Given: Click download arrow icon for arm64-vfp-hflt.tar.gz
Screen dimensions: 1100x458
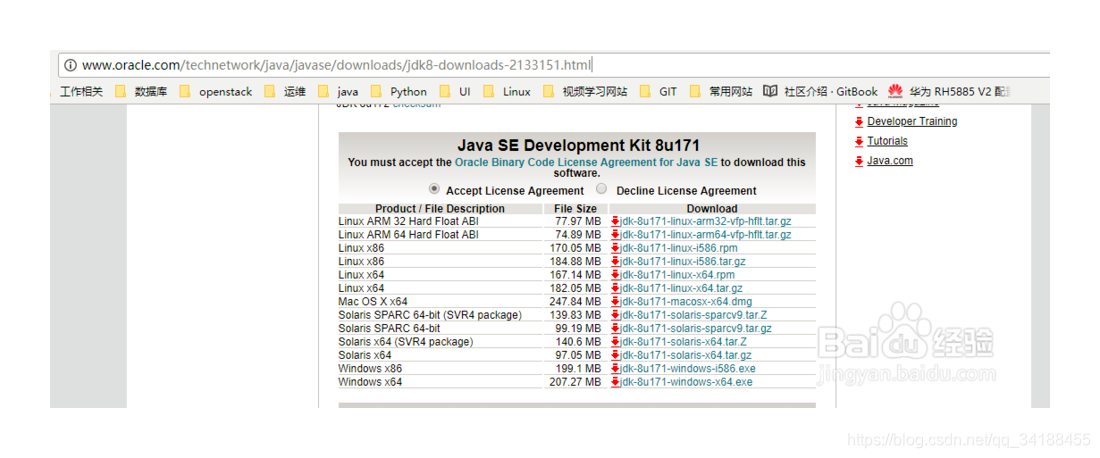Looking at the screenshot, I should tap(615, 235).
